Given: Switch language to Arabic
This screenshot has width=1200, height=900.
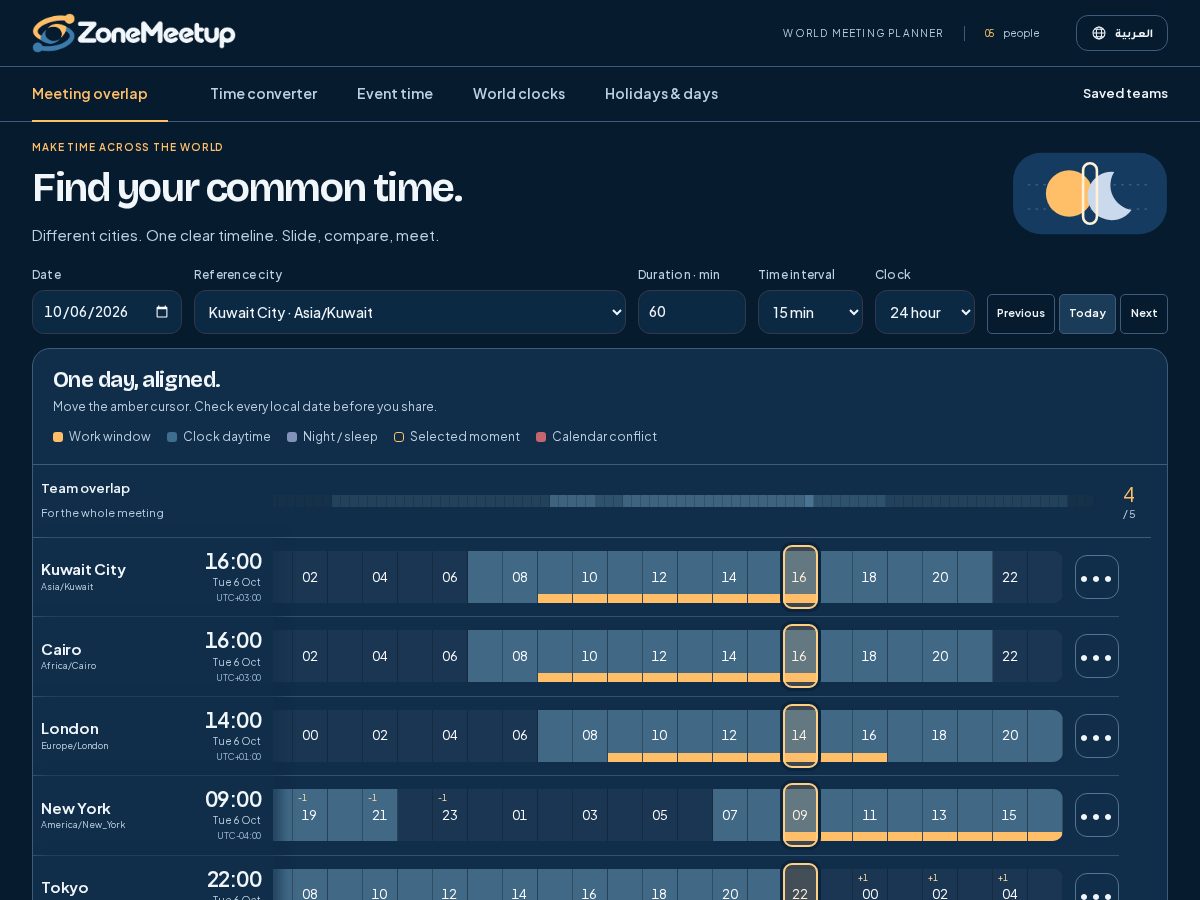Looking at the screenshot, I should click(1122, 33).
